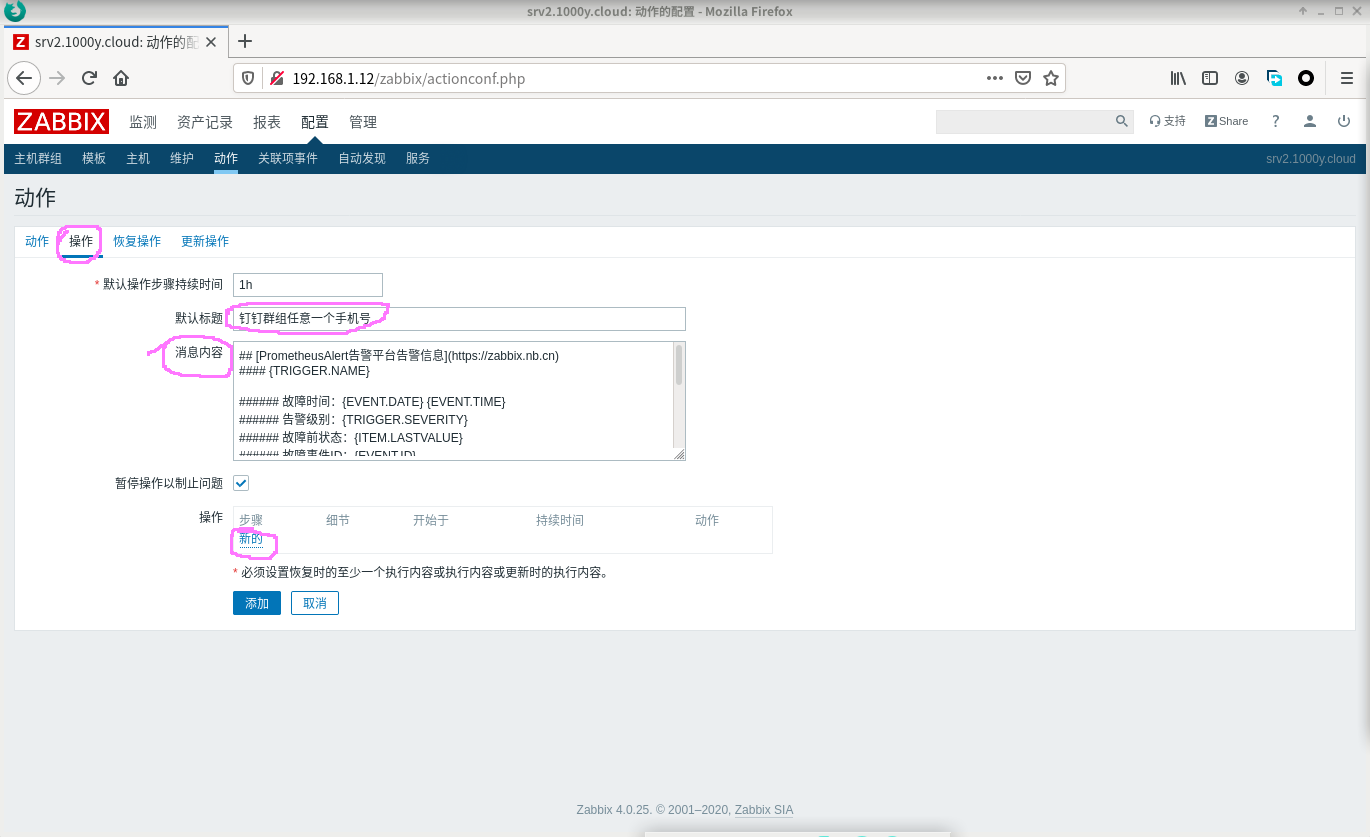Go to the Firefox home page icon

tap(121, 78)
